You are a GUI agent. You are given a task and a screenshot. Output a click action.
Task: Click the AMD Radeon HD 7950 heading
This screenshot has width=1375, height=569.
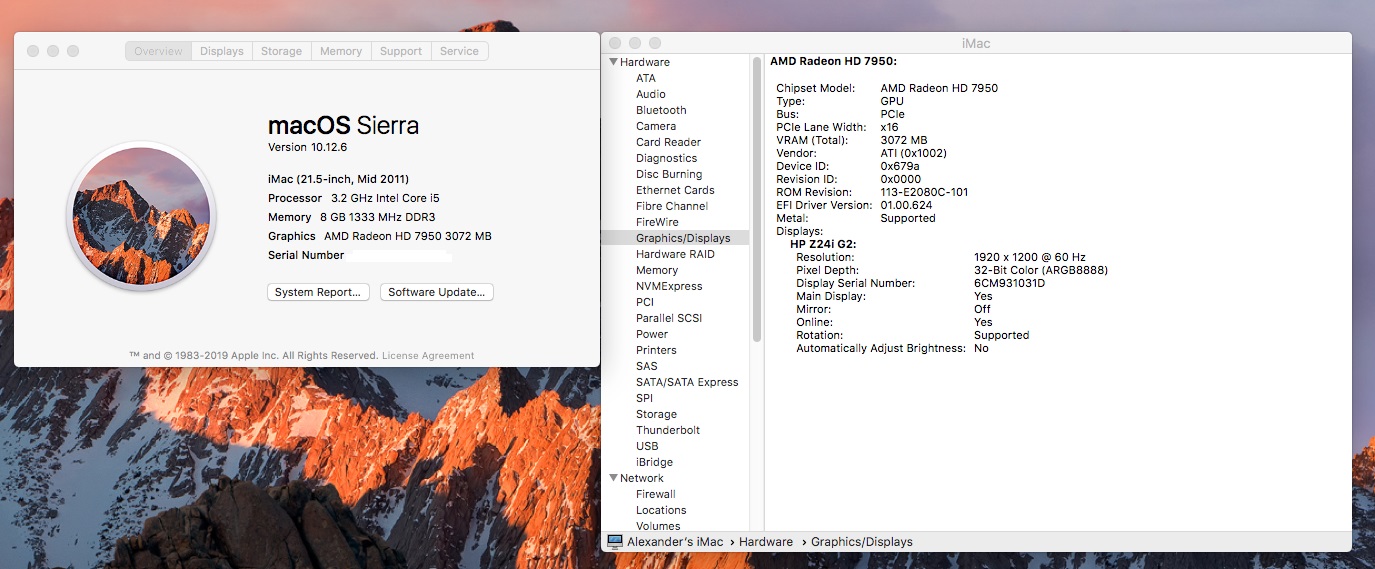coord(833,62)
